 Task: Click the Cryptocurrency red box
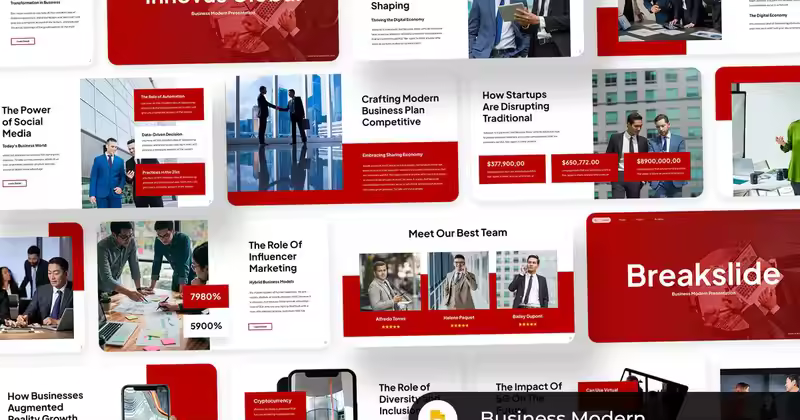pyautogui.click(x=276, y=406)
